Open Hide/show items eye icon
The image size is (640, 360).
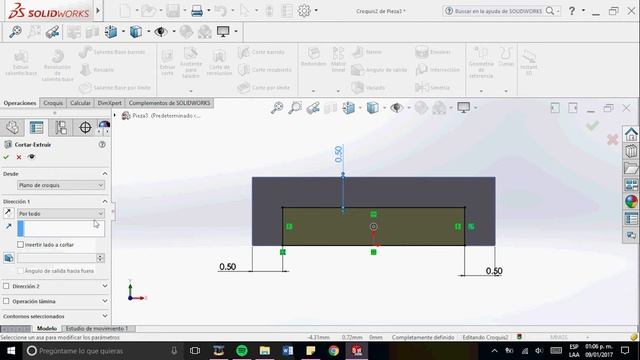(396, 108)
